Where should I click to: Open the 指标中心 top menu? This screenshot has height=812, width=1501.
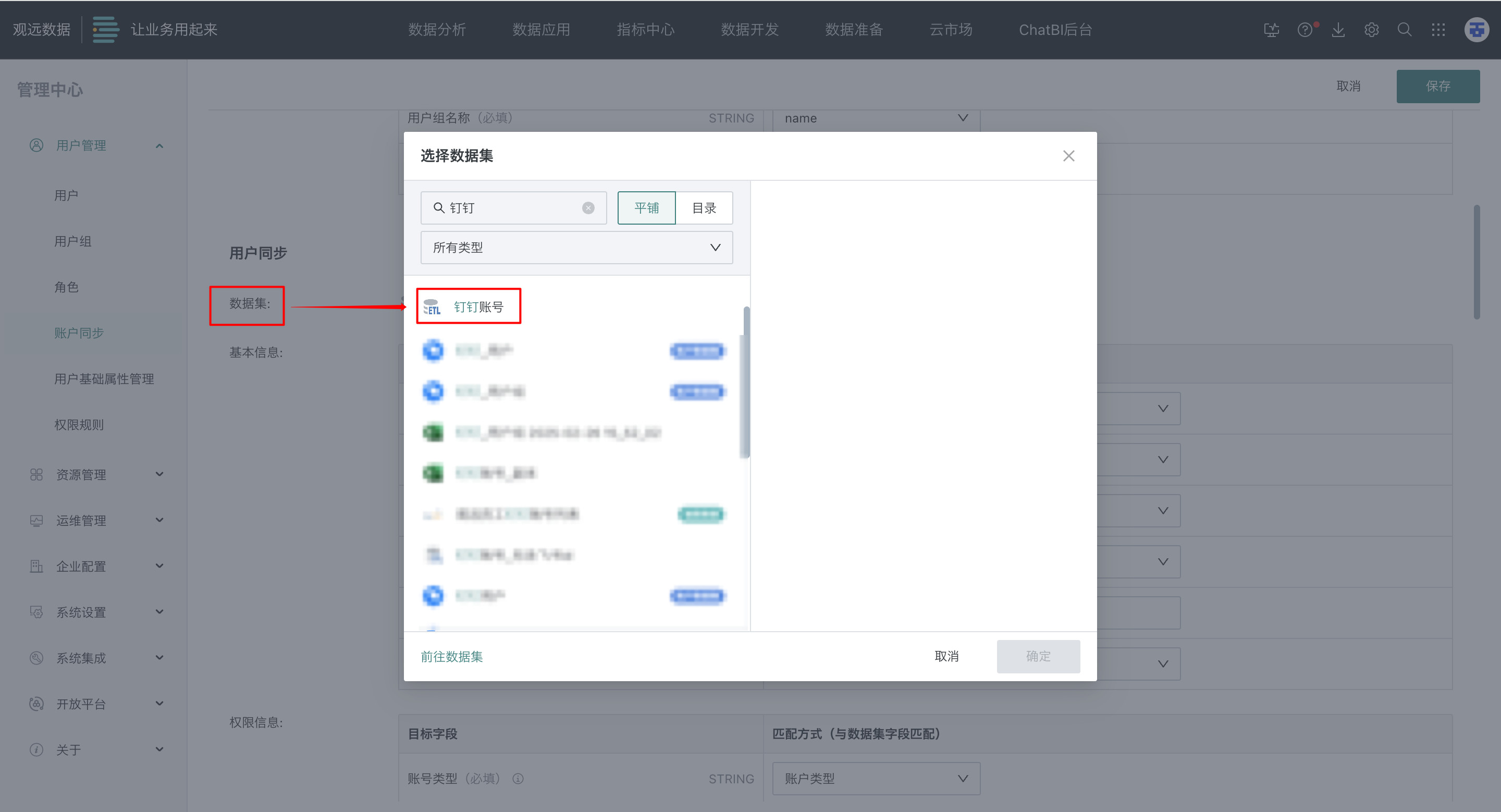coord(646,30)
